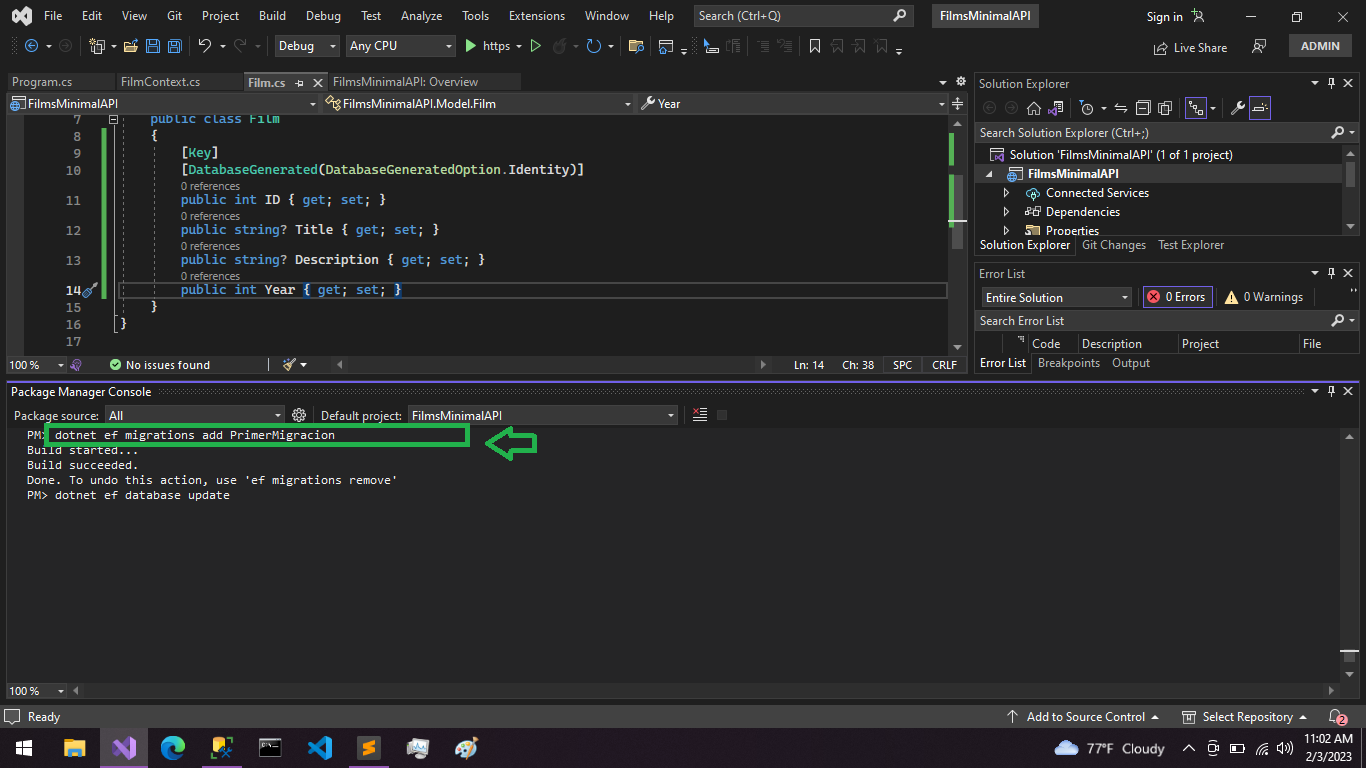
Task: Open Solution Explorer Home view
Action: (x=1035, y=107)
